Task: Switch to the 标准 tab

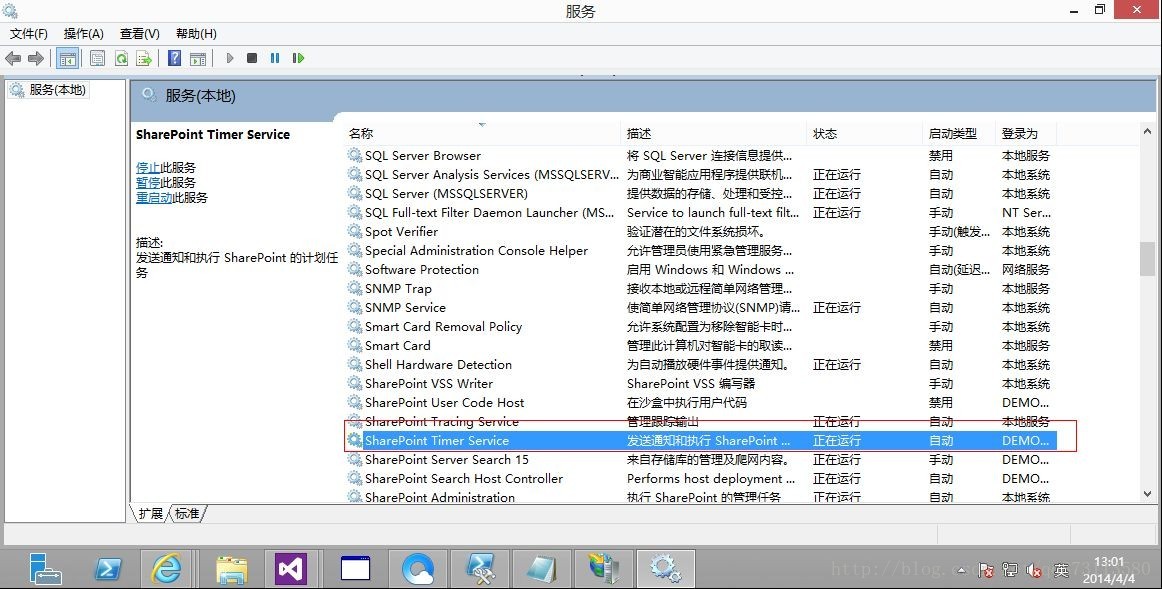Action: point(187,513)
